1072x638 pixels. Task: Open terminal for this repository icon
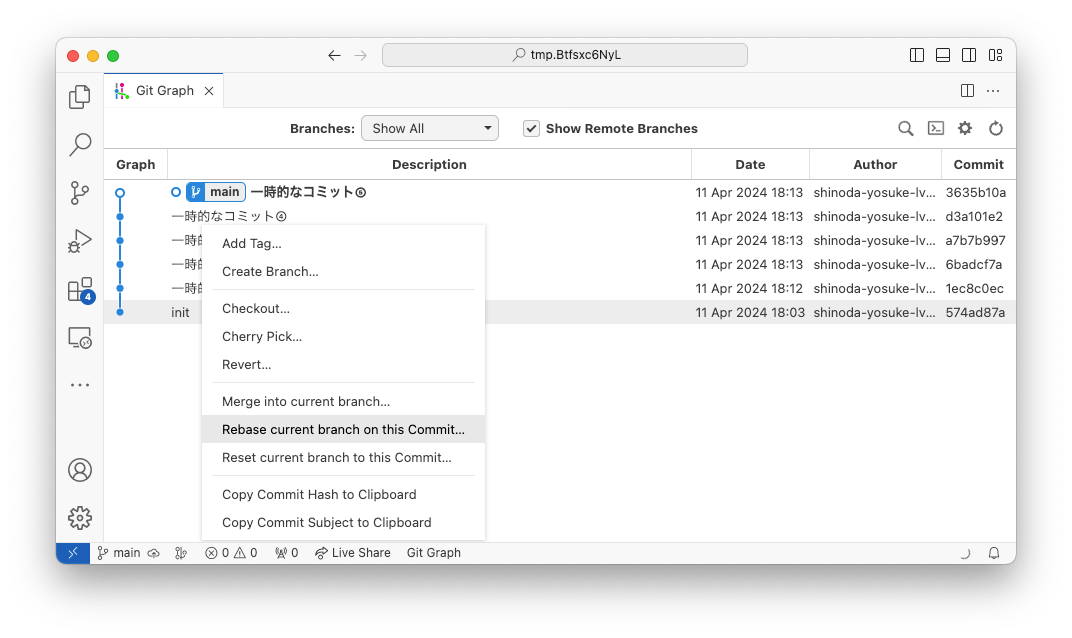[935, 129]
